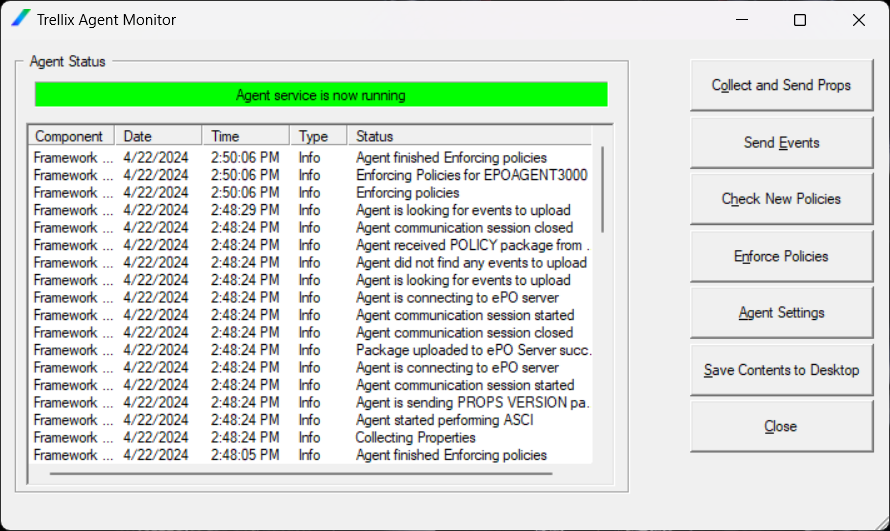Screen dimensions: 890x531
Task: Save Contents to Desktop
Action: [x=781, y=370]
